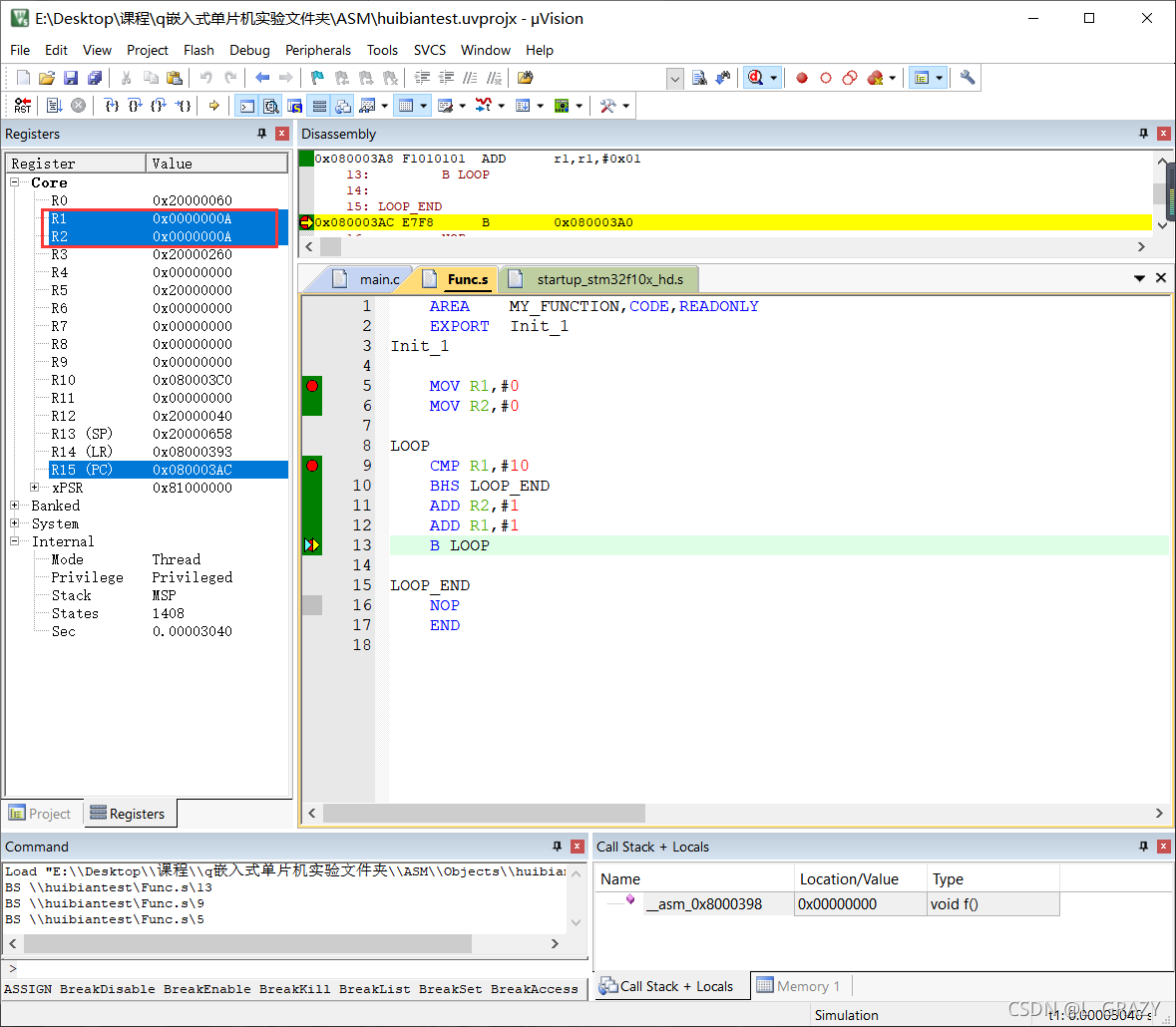1176x1027 pixels.
Task: Open the Toolbox dropdown arrow
Action: [x=625, y=106]
